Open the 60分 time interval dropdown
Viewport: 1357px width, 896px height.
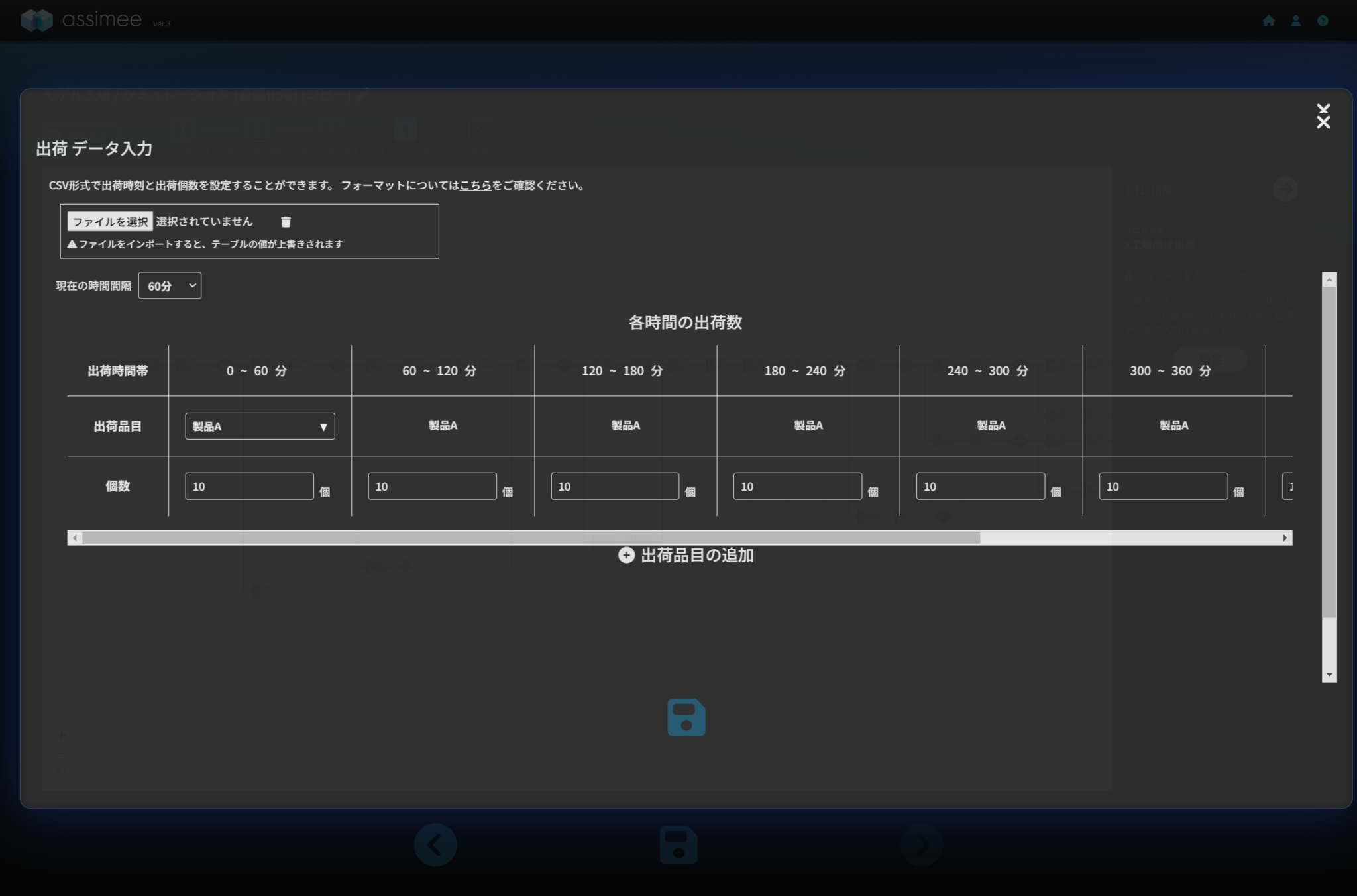point(170,285)
